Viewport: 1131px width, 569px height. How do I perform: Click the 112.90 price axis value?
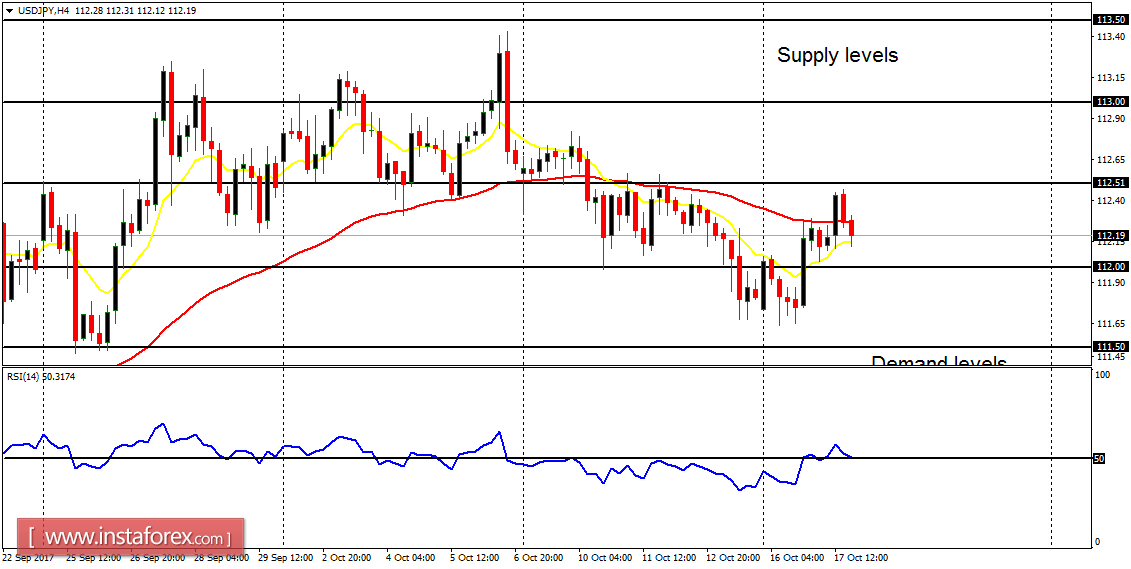click(1111, 118)
